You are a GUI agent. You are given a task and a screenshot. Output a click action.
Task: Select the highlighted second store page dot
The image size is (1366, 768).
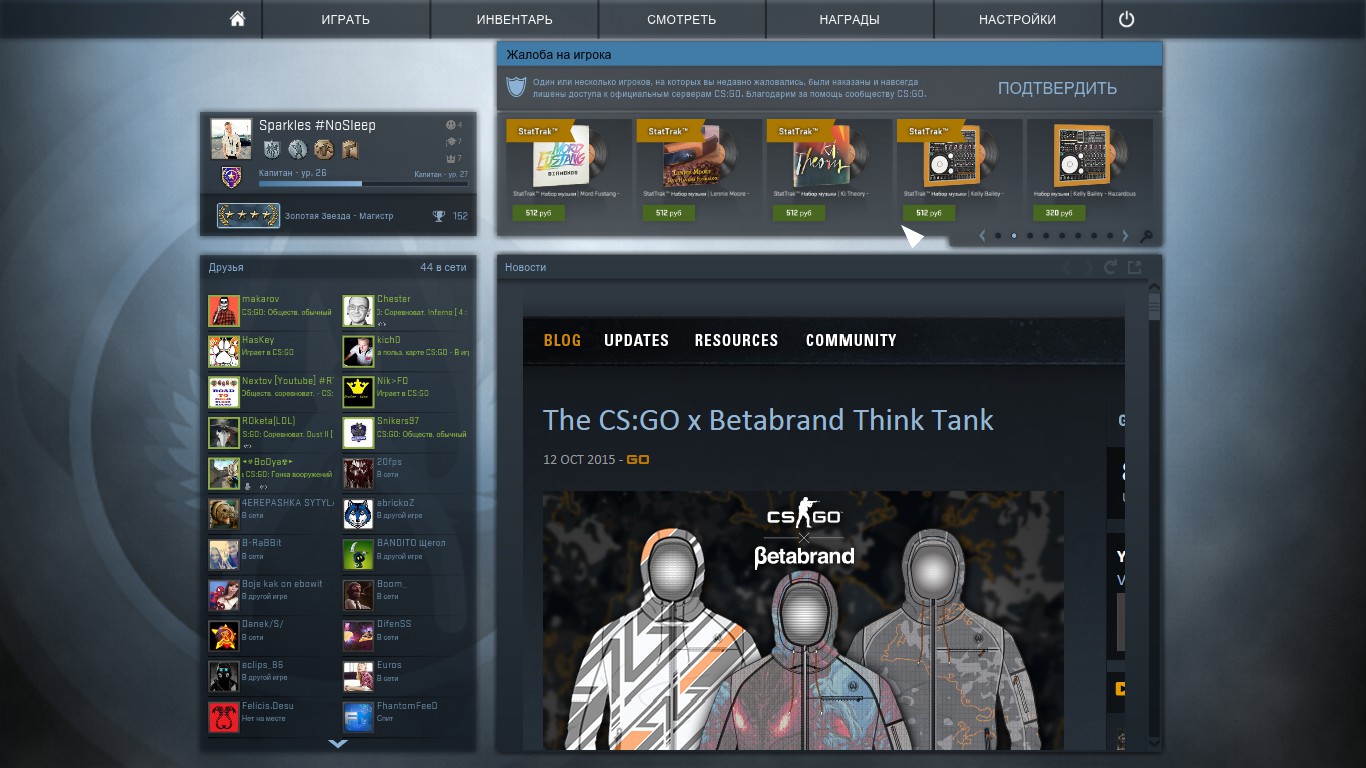pyautogui.click(x=1014, y=236)
